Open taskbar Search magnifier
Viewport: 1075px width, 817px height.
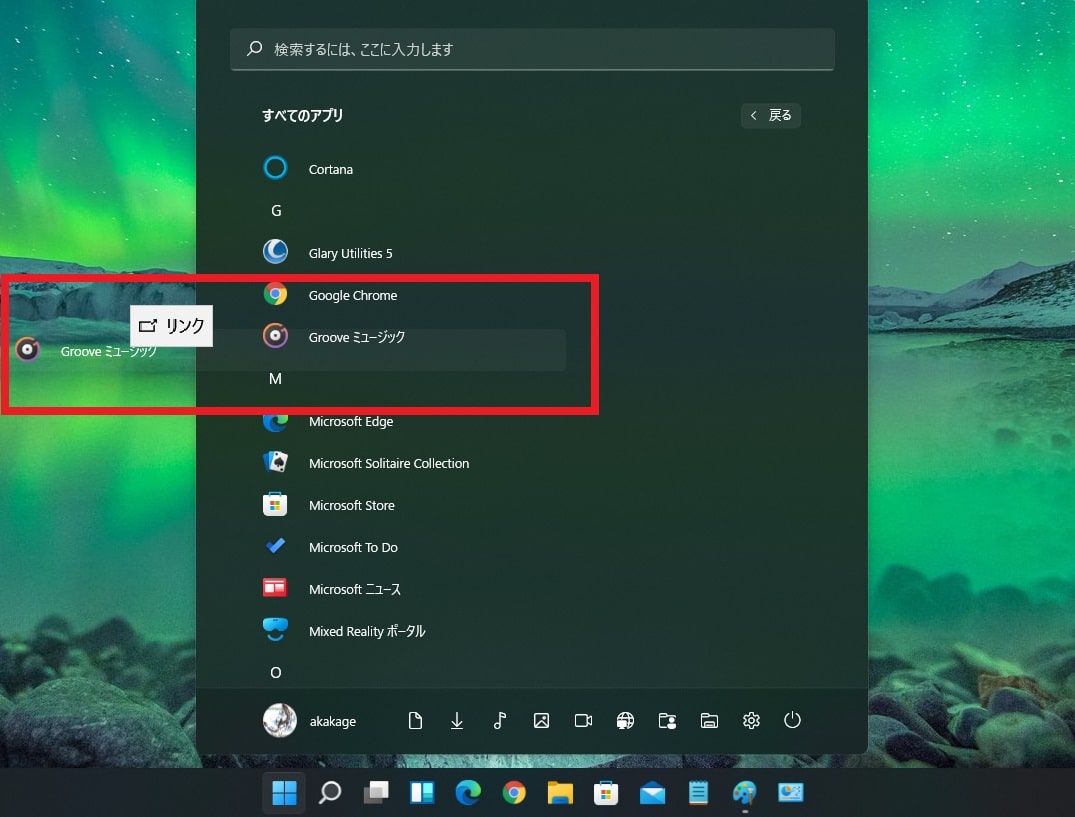pos(330,792)
